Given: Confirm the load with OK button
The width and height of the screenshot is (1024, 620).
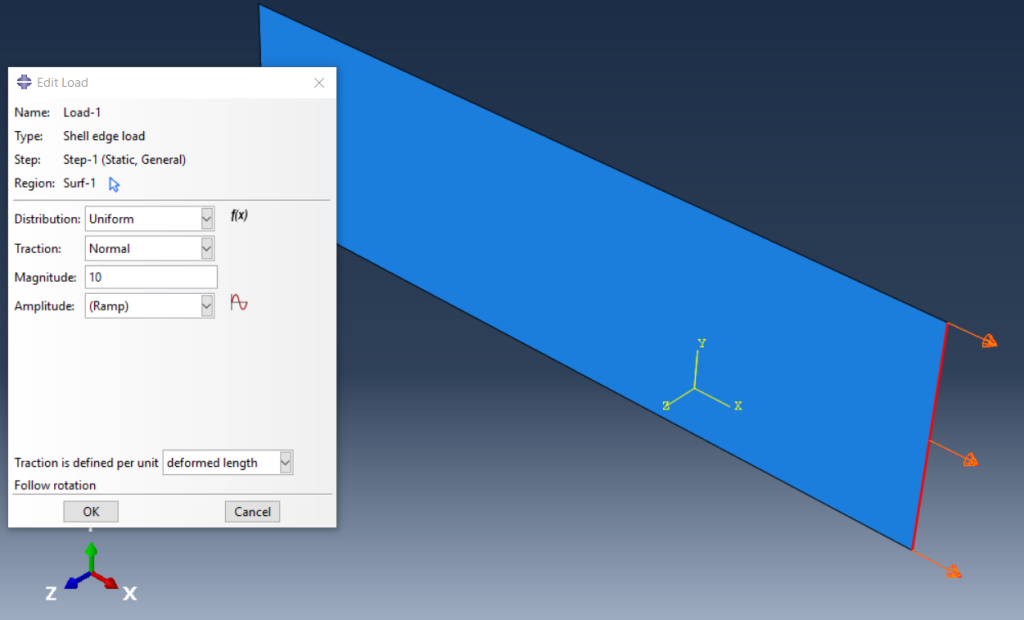Looking at the screenshot, I should (91, 511).
